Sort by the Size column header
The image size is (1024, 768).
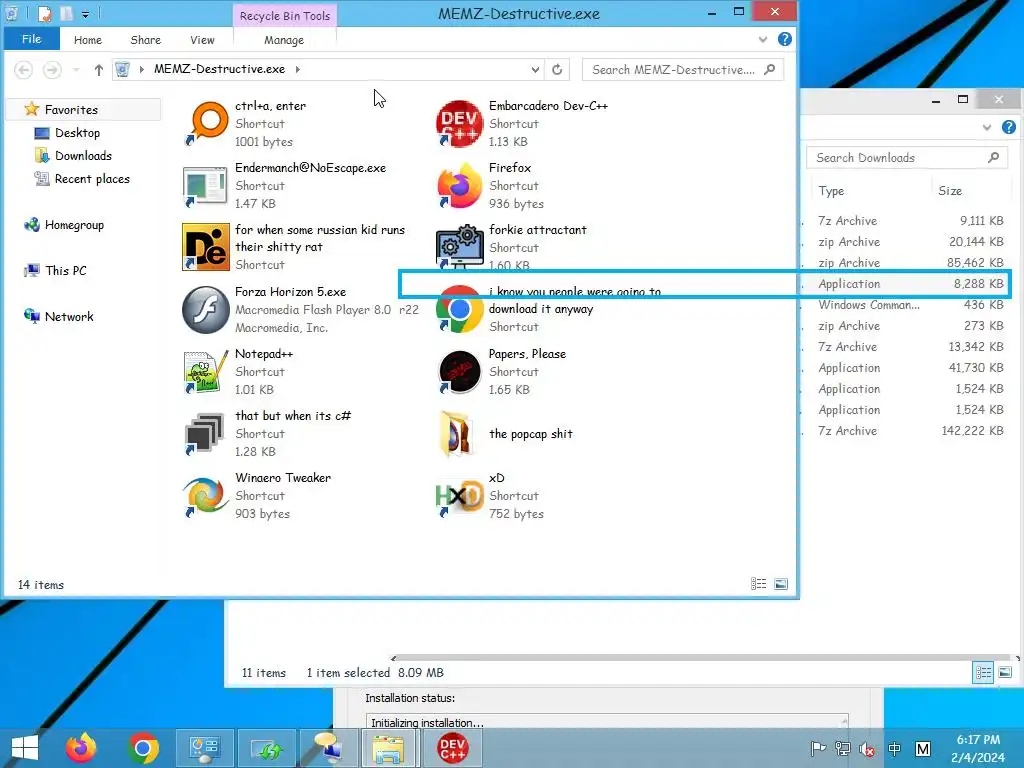950,191
